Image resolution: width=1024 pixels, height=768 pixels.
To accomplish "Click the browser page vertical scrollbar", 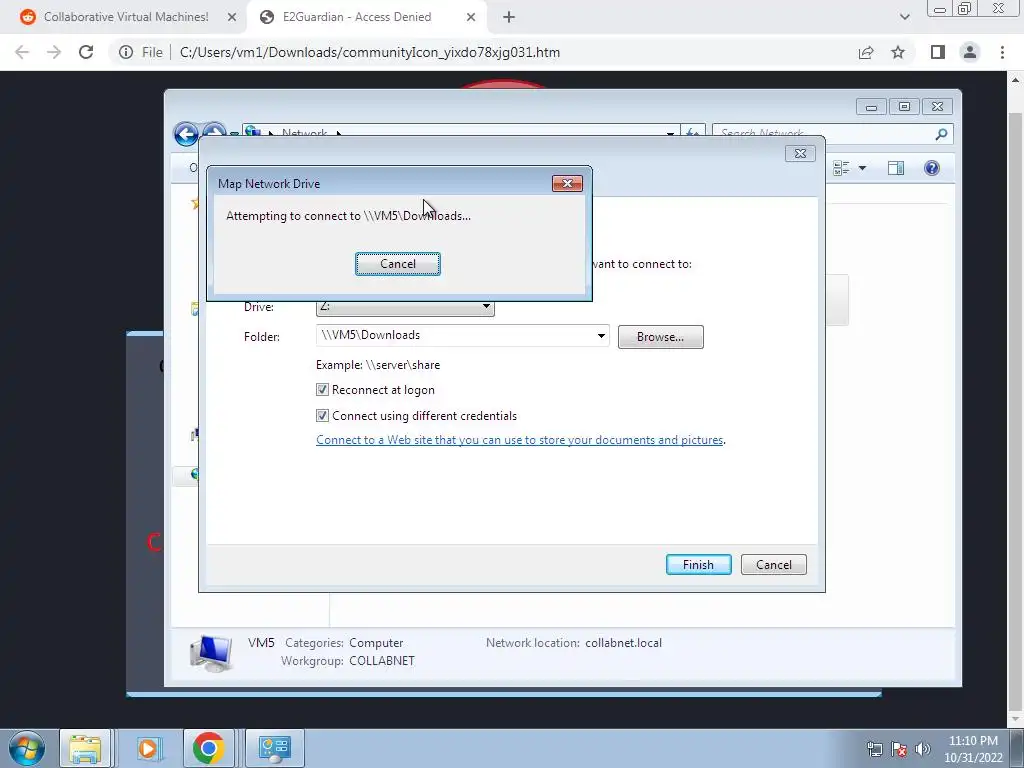I will pos(1015,409).
